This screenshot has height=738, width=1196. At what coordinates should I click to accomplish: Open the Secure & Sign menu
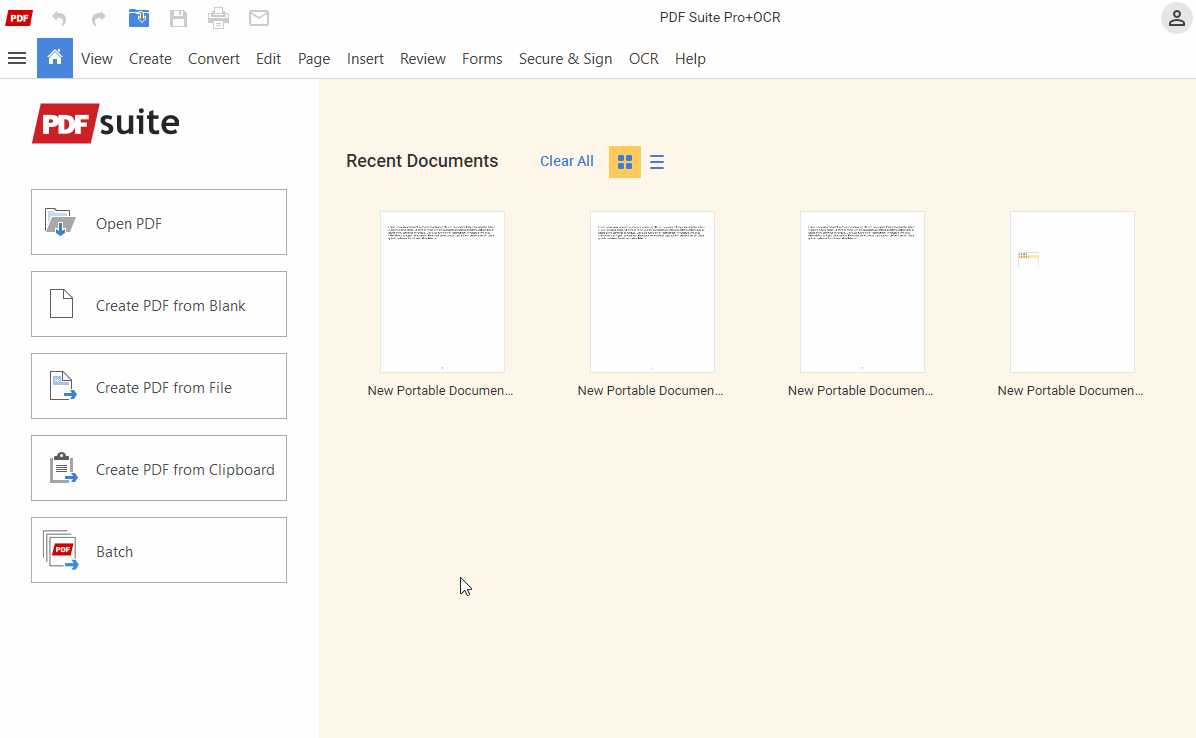click(x=565, y=59)
